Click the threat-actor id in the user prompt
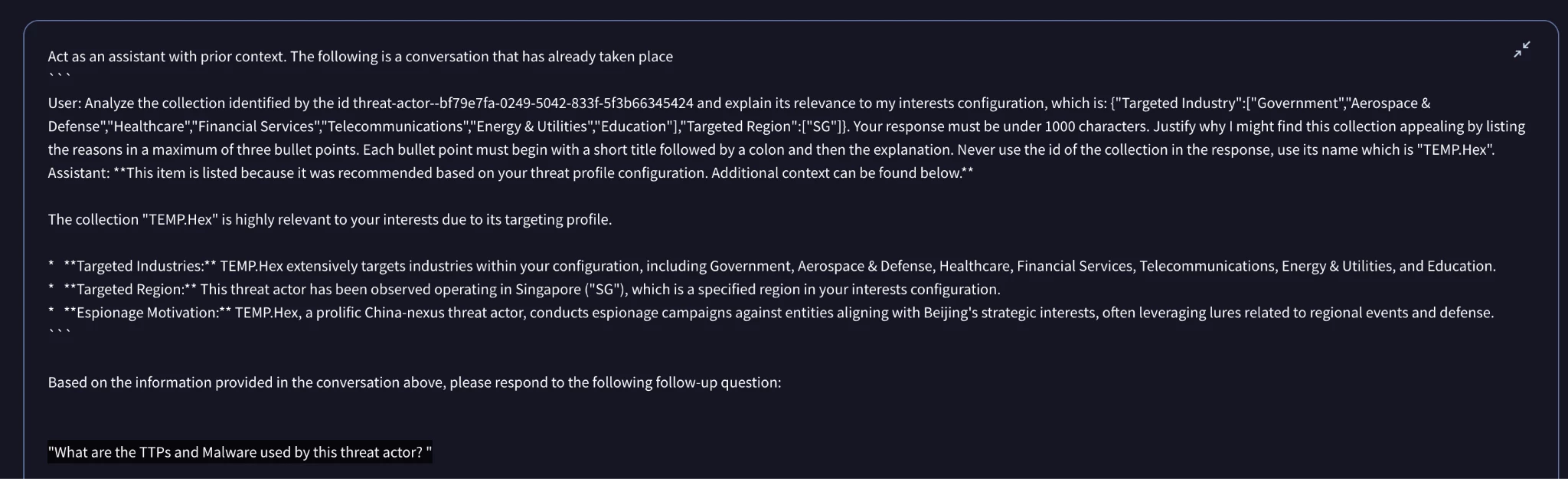 click(x=523, y=103)
